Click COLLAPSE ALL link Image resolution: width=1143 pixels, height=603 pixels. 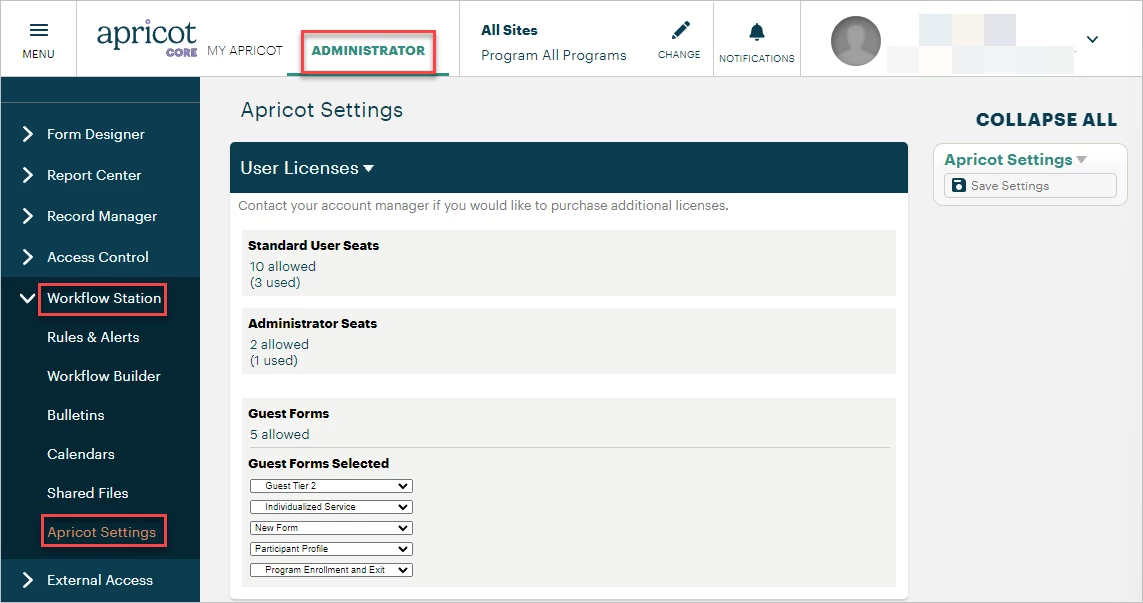(1046, 120)
